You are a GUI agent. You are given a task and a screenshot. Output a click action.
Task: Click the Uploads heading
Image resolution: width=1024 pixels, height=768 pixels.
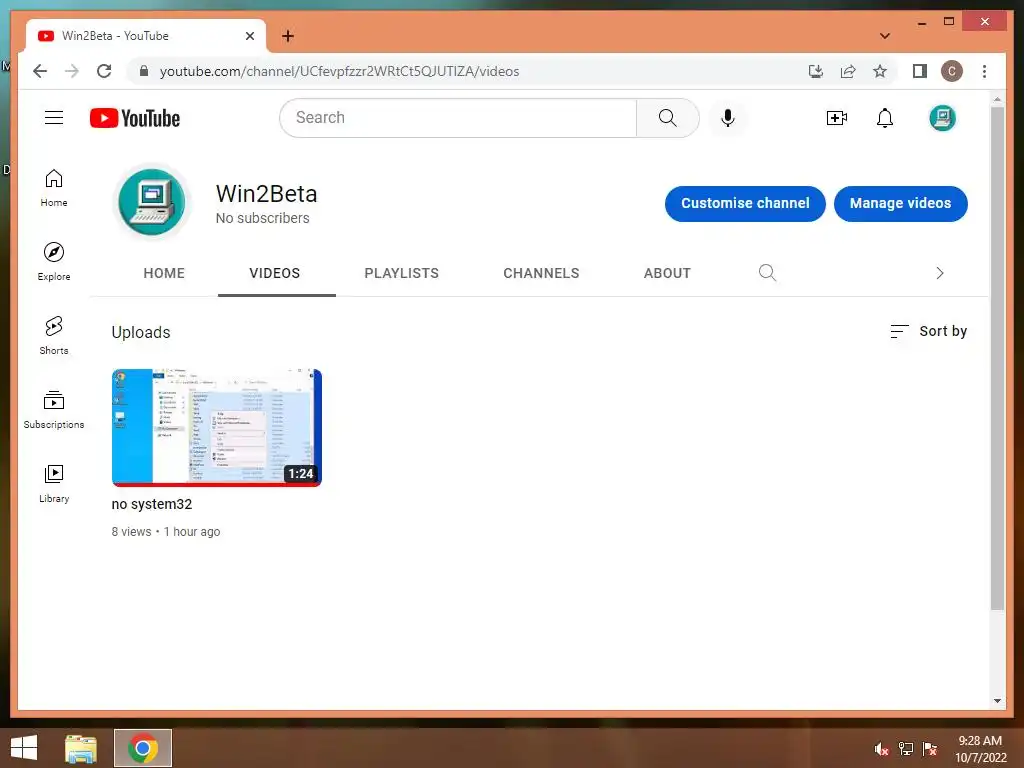[x=141, y=332]
